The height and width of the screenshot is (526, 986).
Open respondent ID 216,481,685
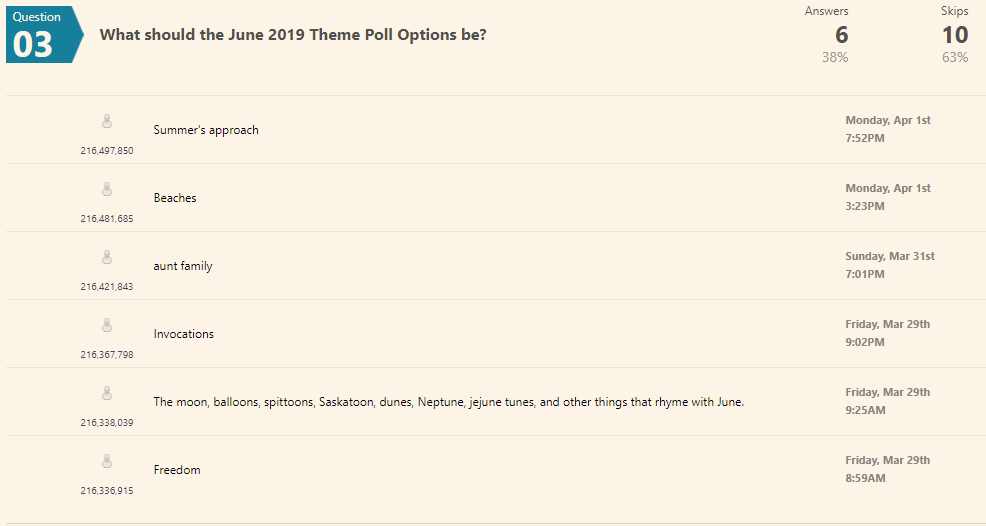(107, 219)
